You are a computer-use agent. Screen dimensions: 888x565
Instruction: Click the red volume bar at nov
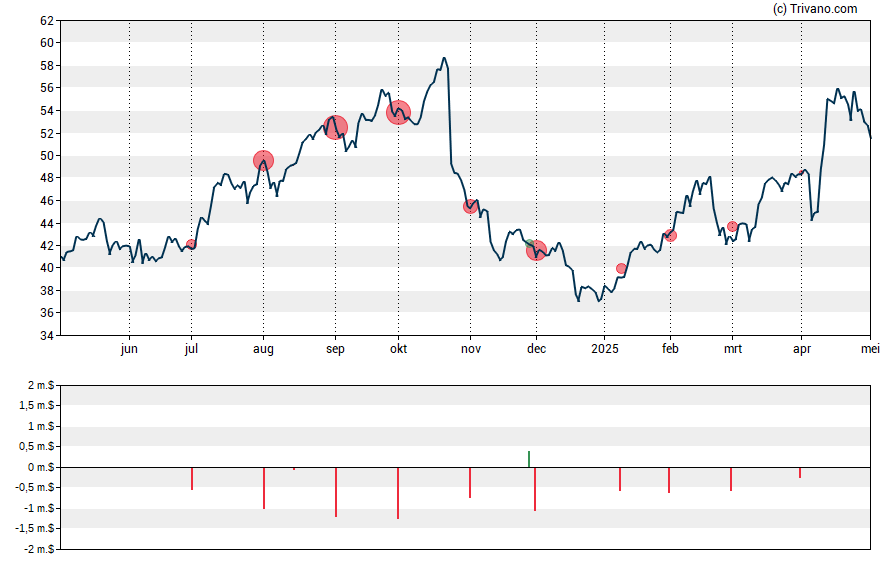[x=470, y=483]
